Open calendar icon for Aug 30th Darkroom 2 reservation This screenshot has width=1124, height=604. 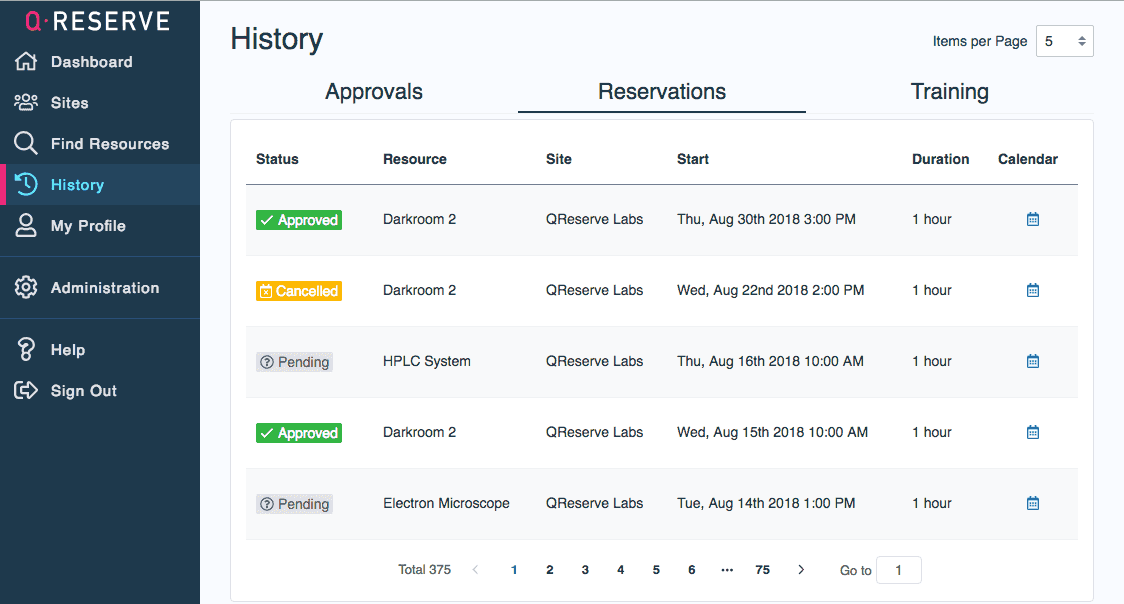[1033, 219]
